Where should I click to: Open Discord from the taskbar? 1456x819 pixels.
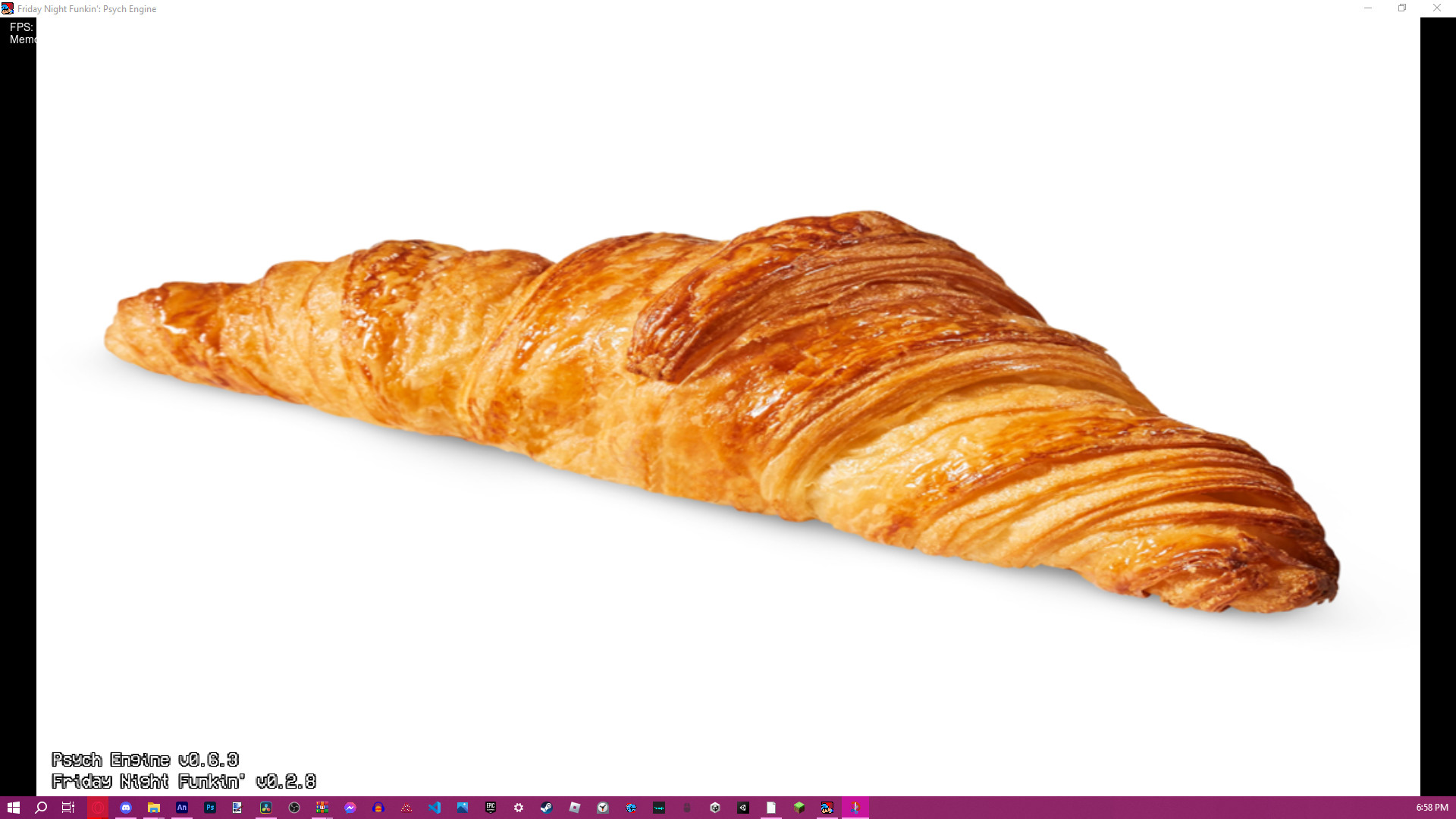(126, 808)
